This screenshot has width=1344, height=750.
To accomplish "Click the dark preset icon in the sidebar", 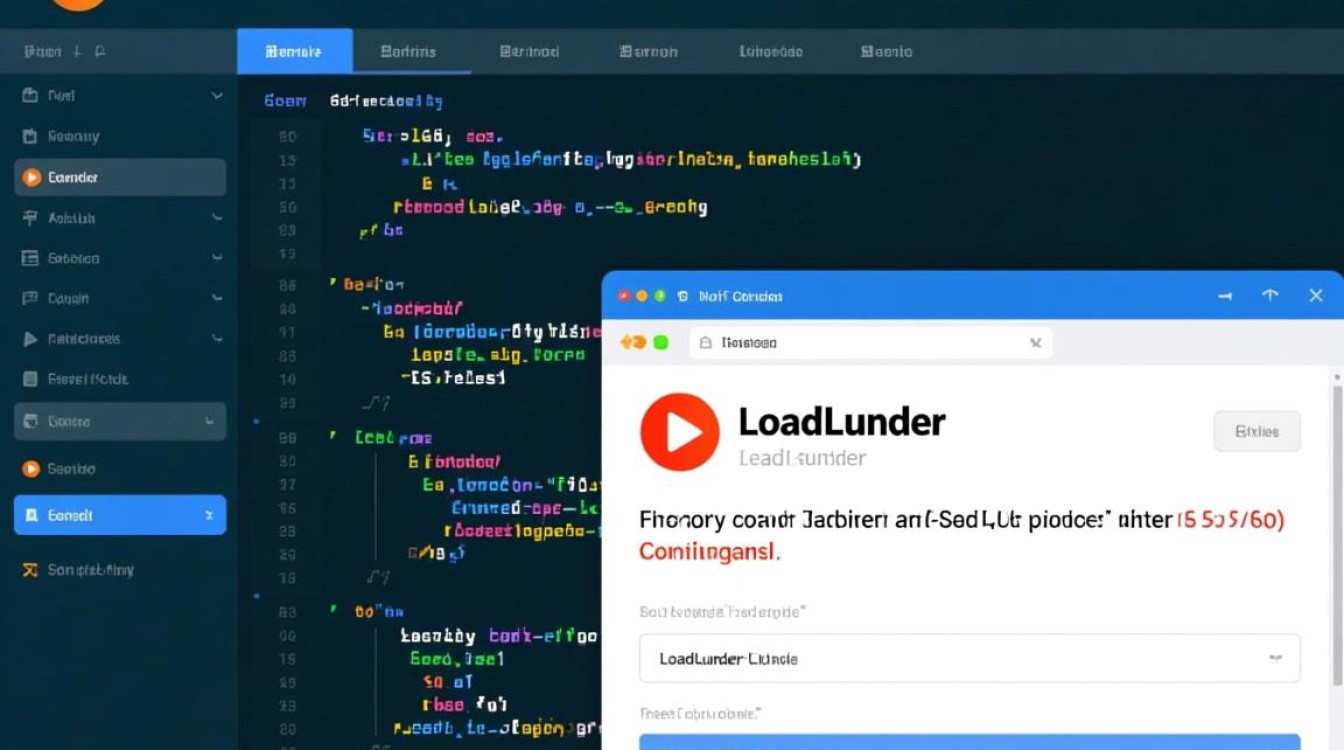I will point(33,378).
